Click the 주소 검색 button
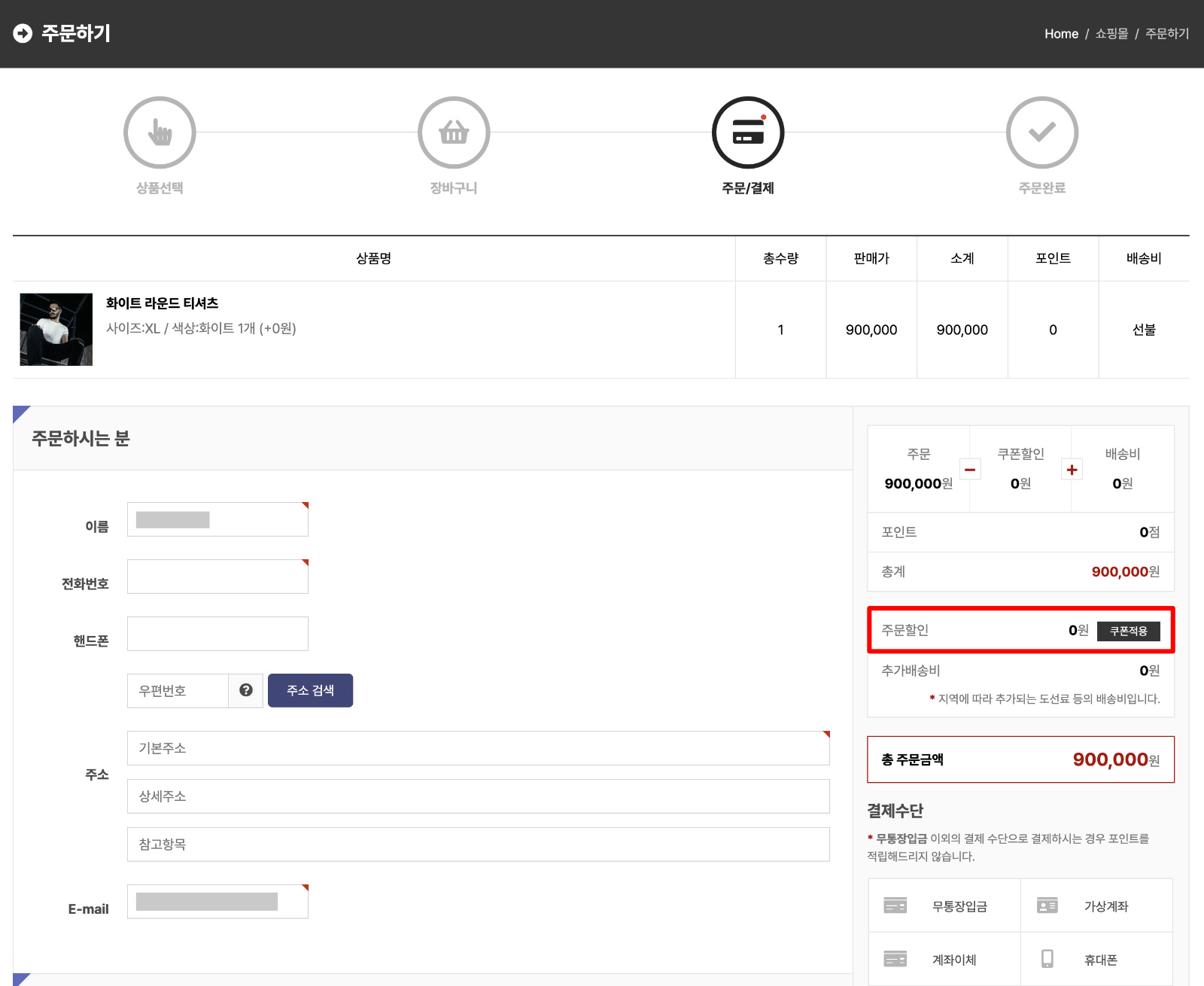 point(310,690)
